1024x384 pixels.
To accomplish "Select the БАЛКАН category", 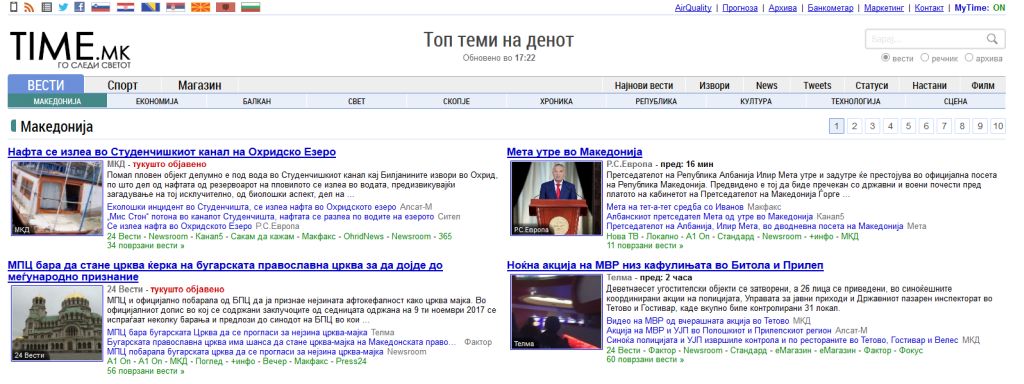I will click(257, 101).
